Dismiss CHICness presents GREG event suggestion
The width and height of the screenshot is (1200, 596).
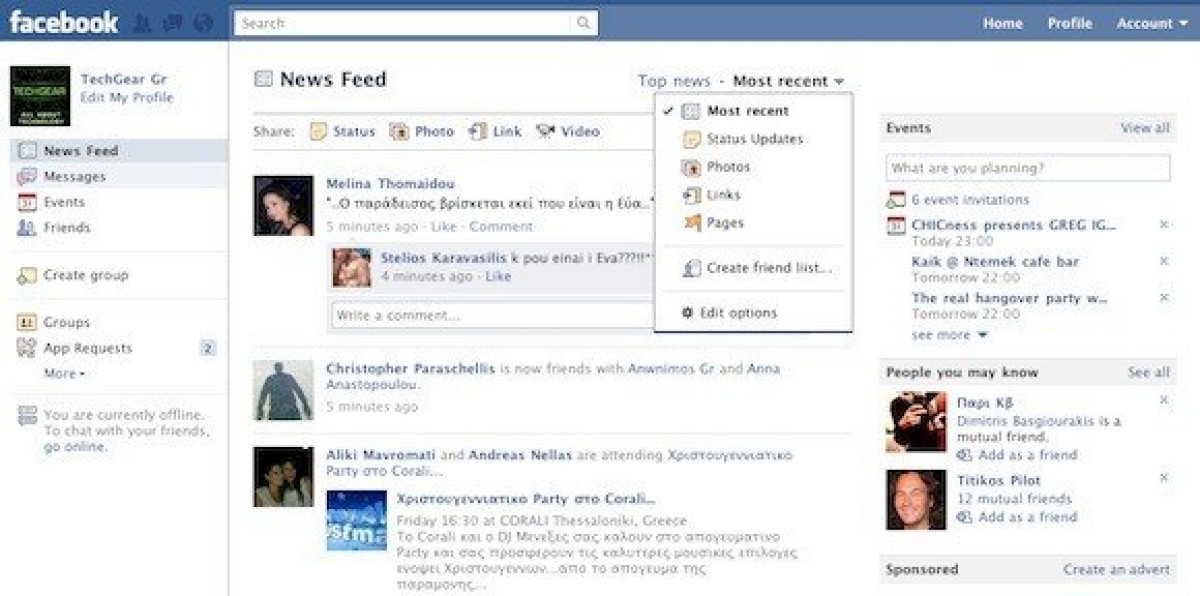[1164, 225]
